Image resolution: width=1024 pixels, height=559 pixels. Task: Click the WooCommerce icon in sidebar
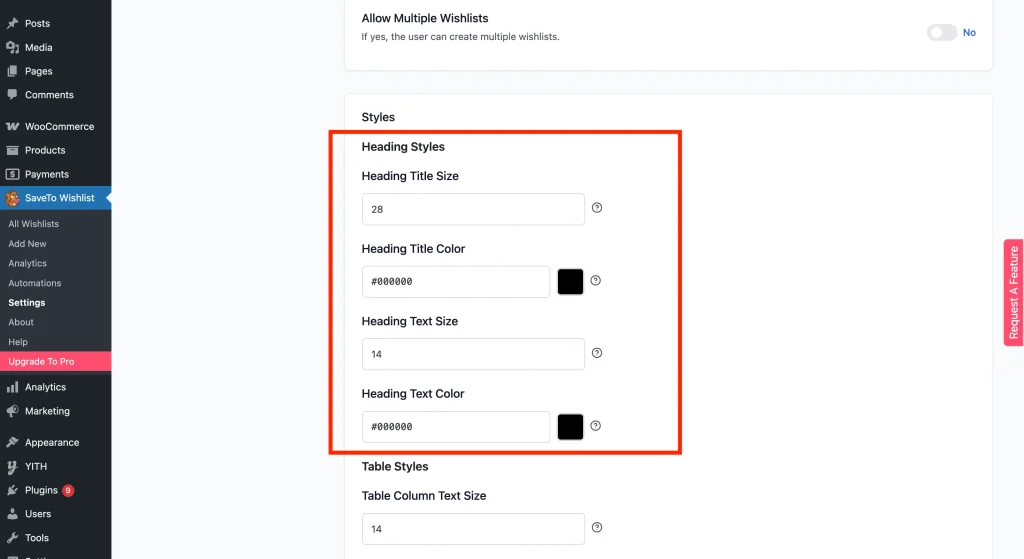[12, 127]
